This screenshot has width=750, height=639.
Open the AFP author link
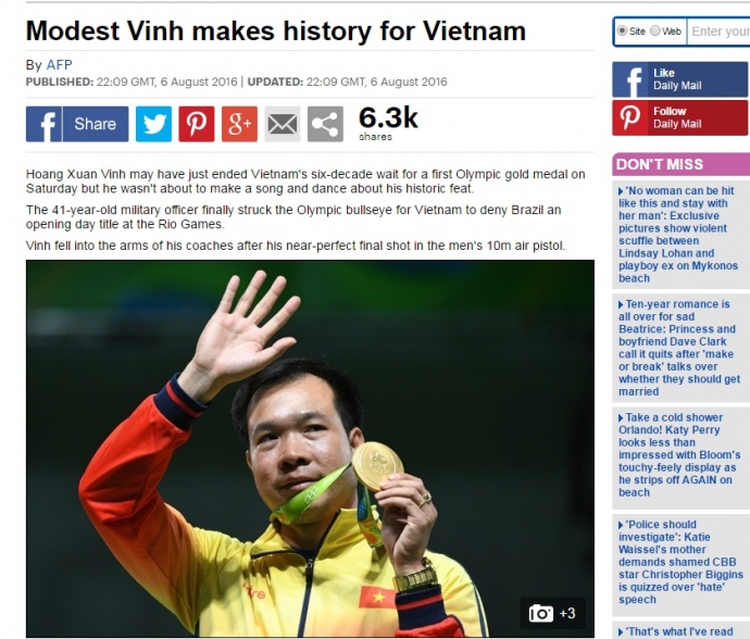tap(59, 65)
